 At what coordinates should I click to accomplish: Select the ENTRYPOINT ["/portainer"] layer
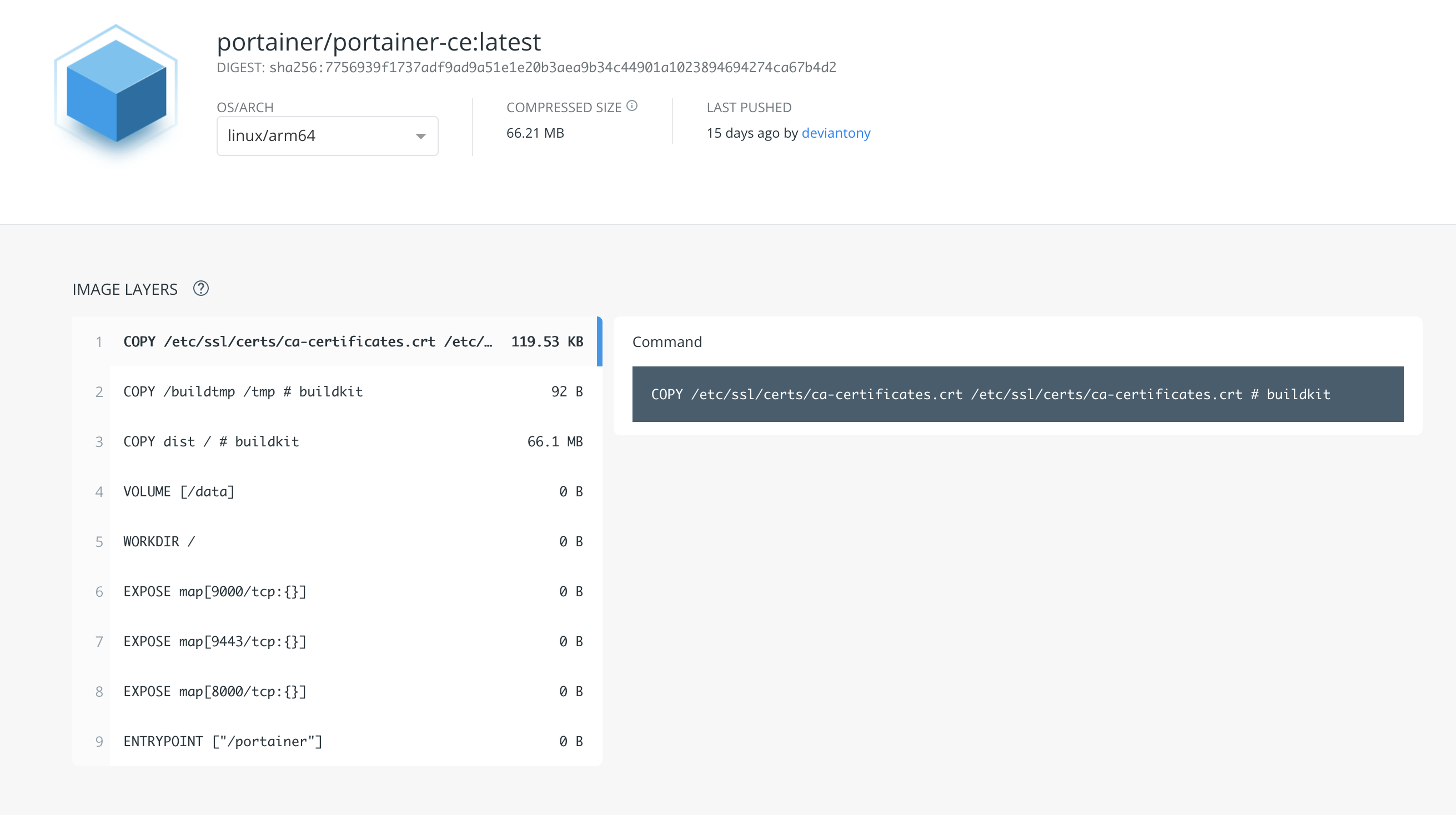223,741
